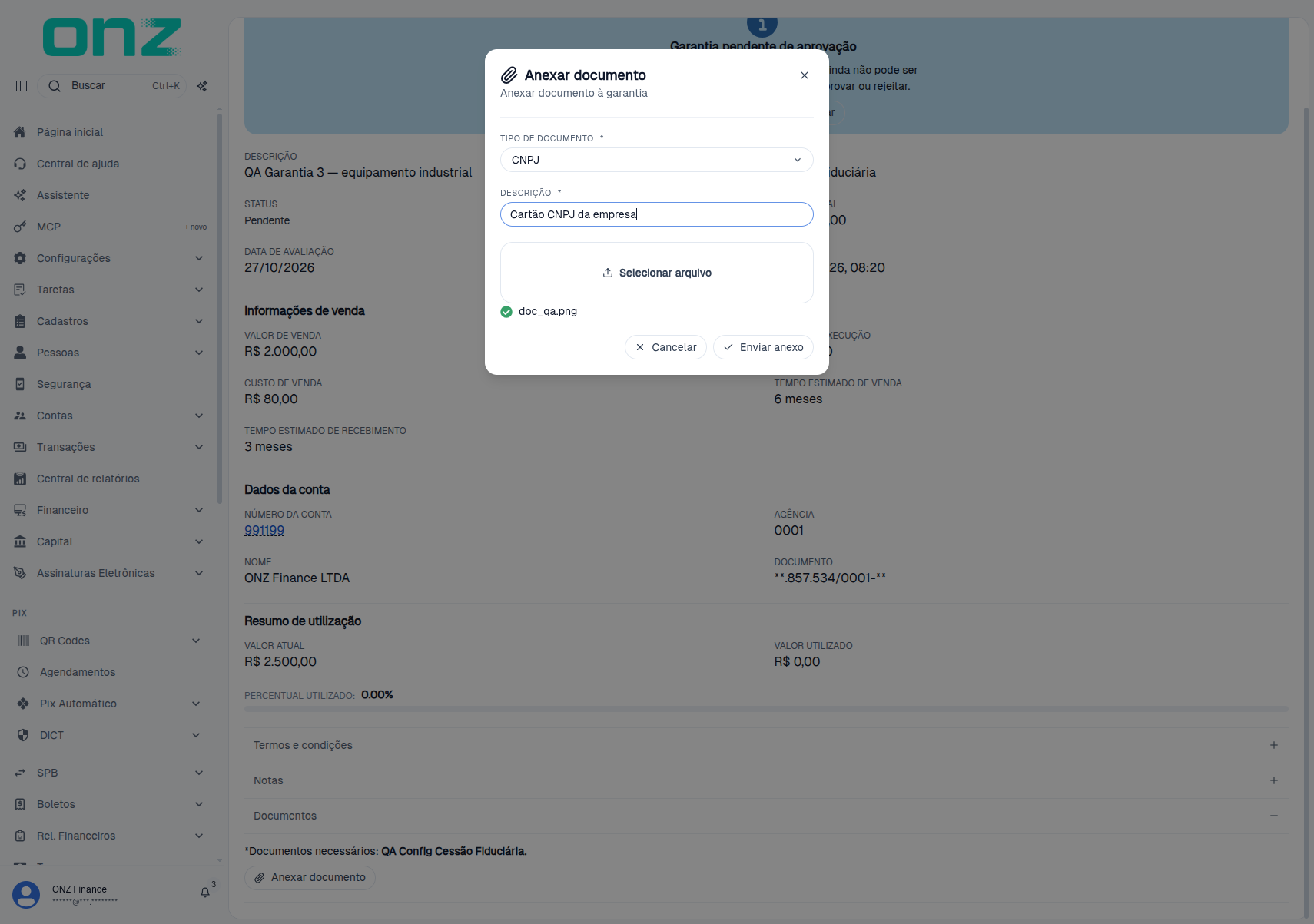
Task: Open the Tipo de documento dropdown
Action: click(x=657, y=160)
